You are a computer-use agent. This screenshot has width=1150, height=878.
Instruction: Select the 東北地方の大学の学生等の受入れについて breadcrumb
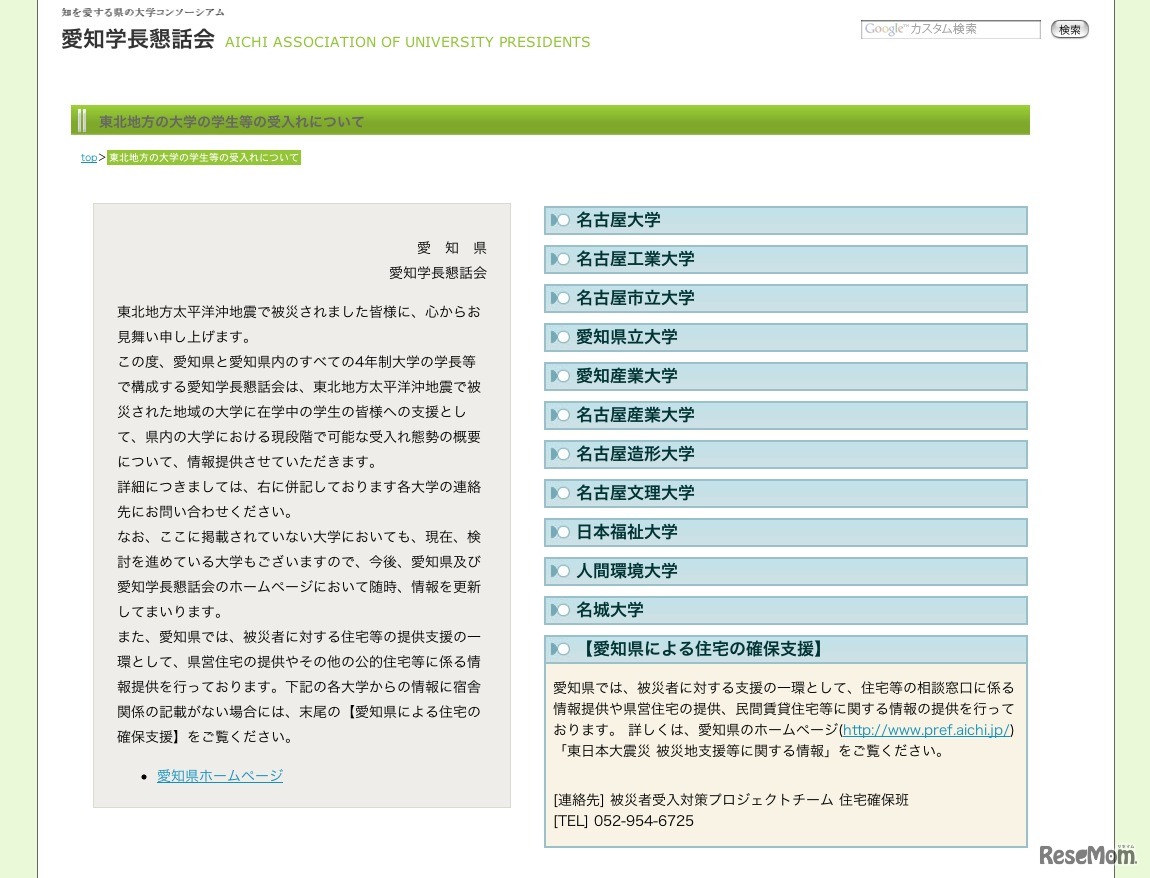click(x=204, y=157)
